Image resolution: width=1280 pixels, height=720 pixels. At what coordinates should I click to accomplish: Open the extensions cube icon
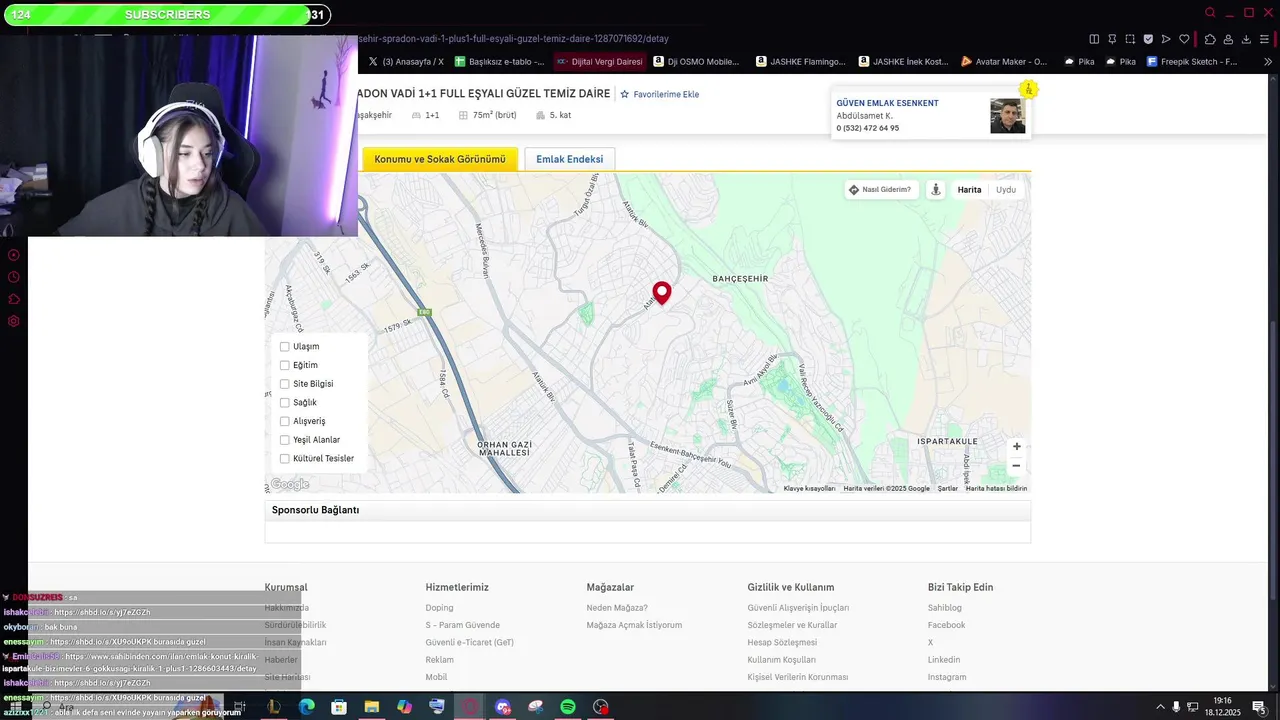(x=1210, y=39)
